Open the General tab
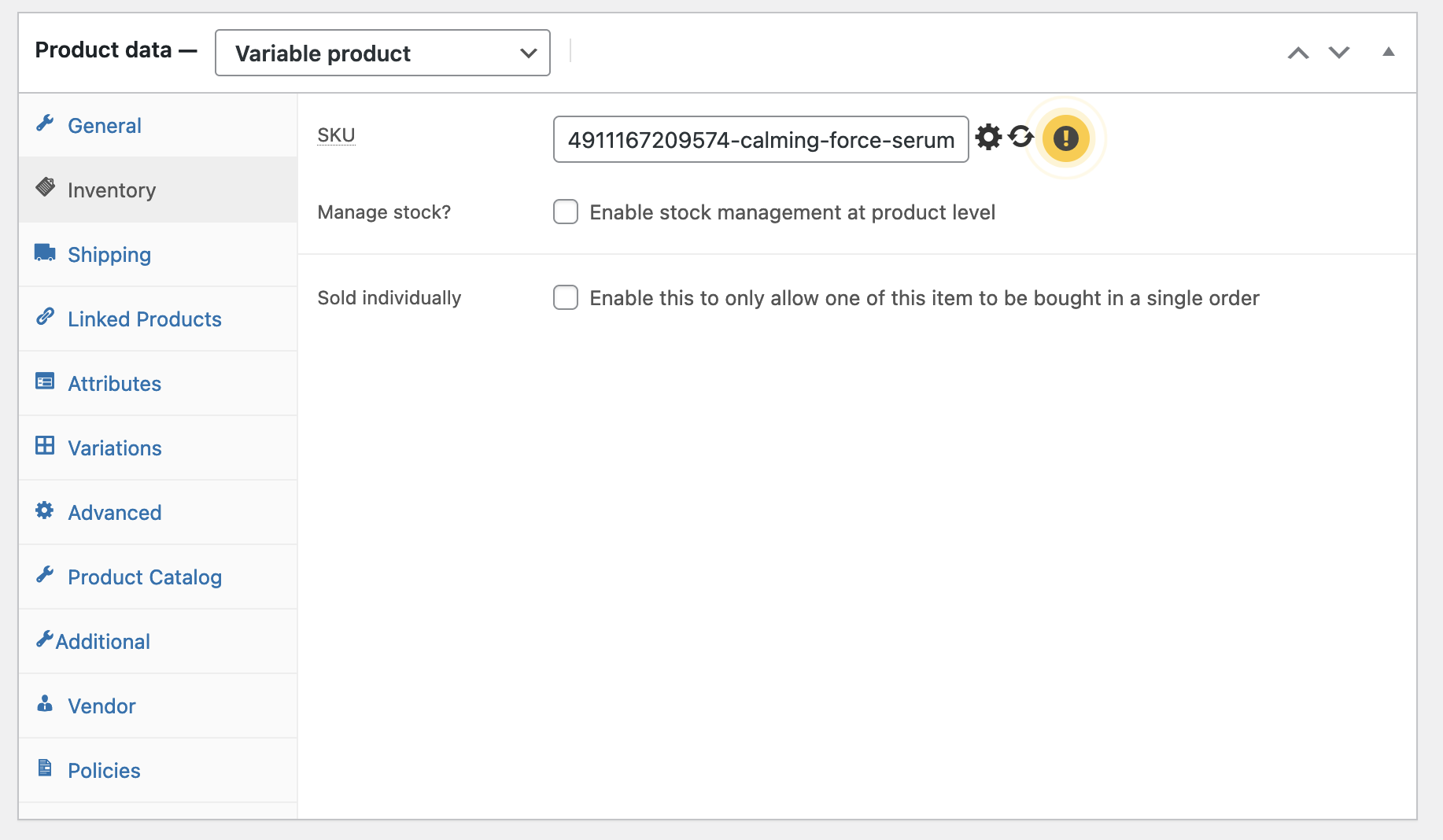The image size is (1443, 840). pos(105,126)
